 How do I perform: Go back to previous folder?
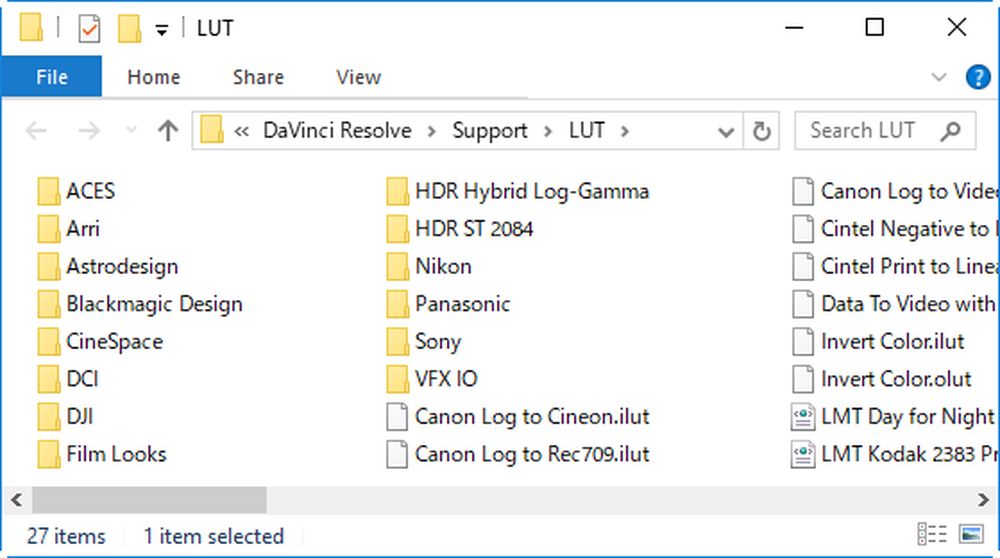36,131
